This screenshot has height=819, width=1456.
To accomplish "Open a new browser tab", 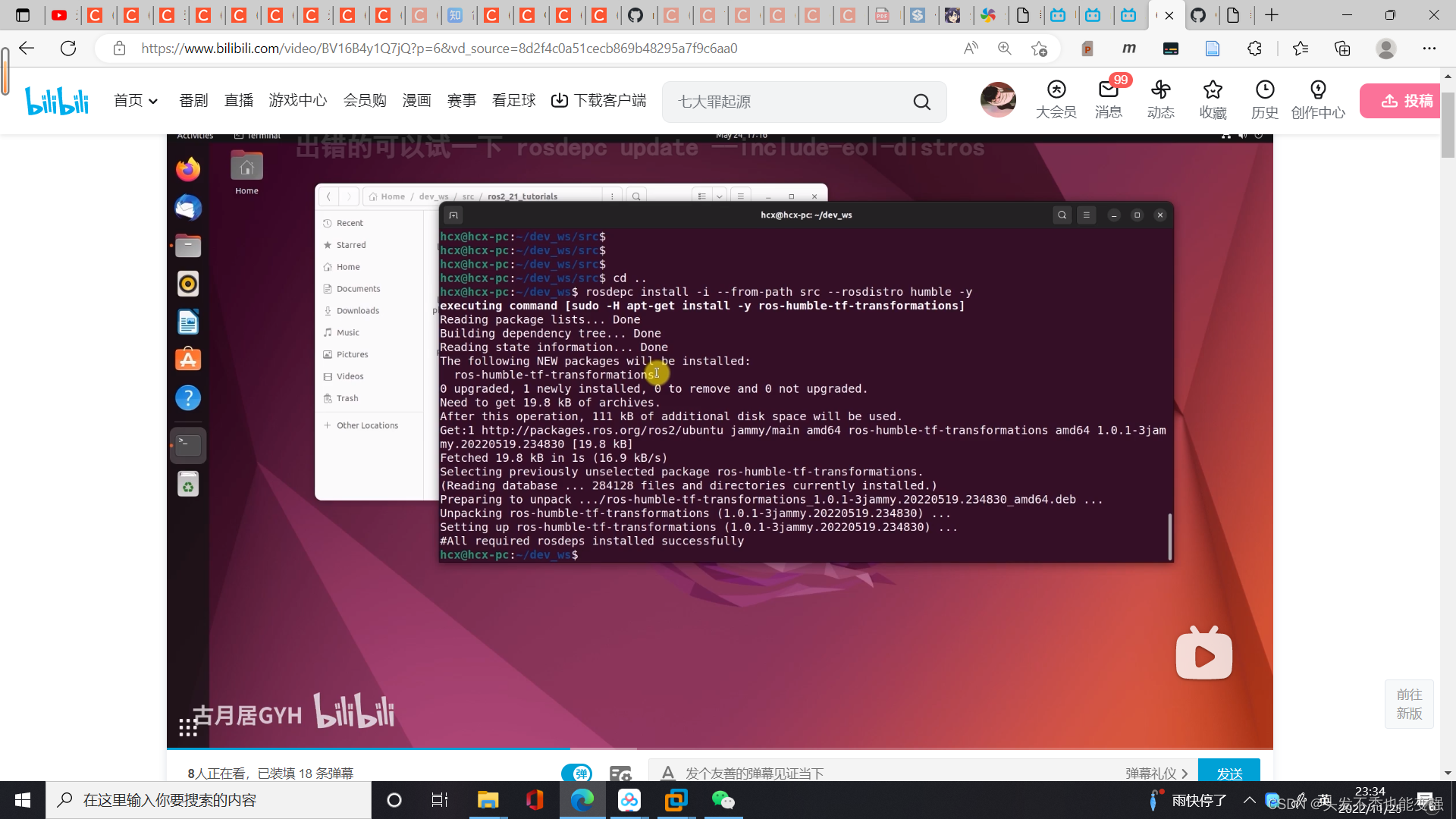I will 1272,15.
